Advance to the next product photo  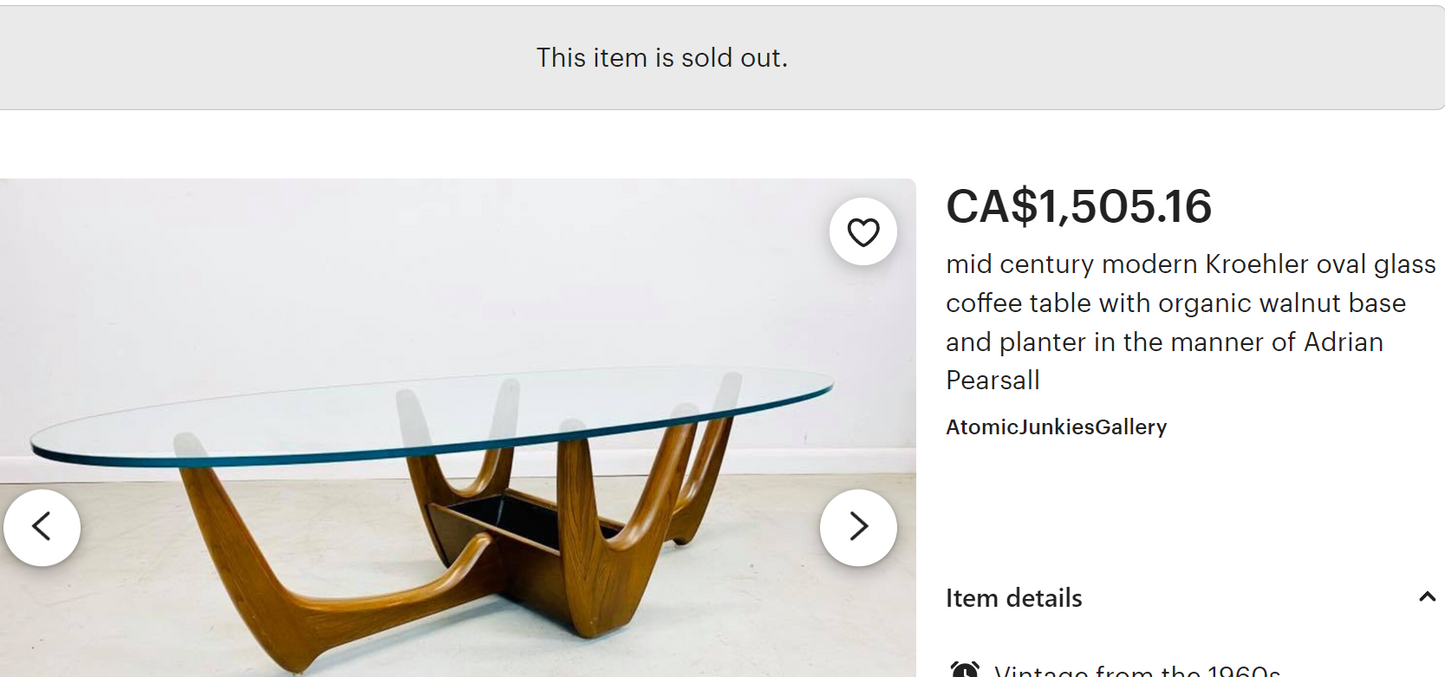tap(858, 527)
